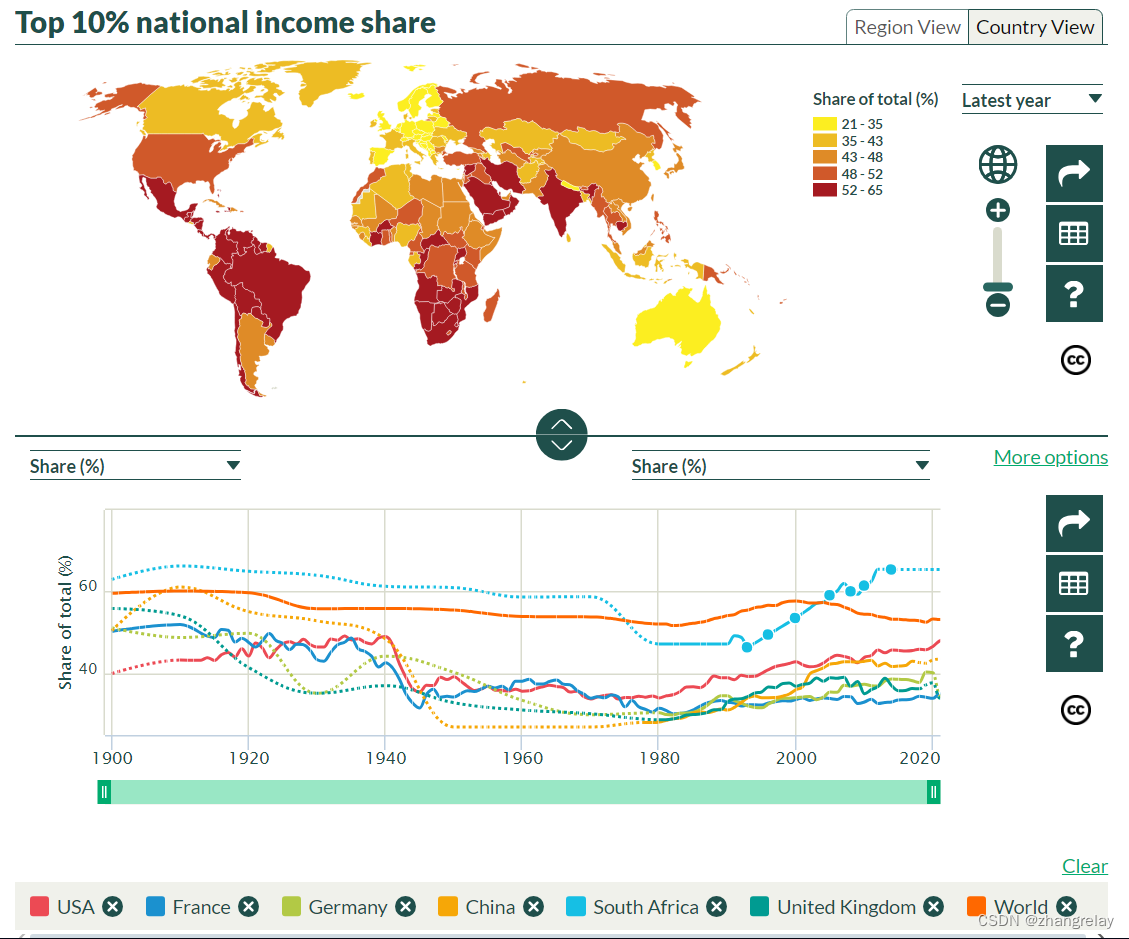Click the 52 - 65 legend swatch
The width and height of the screenshot is (1129, 939).
(x=825, y=190)
